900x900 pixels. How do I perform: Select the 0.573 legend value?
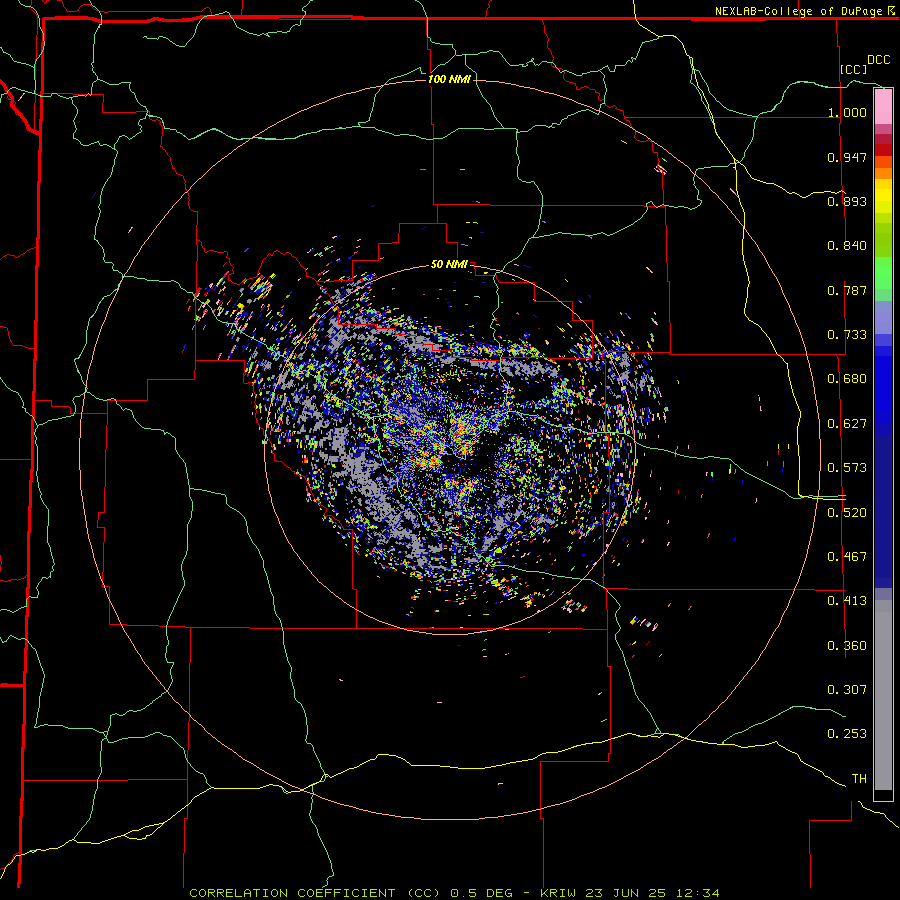pyautogui.click(x=847, y=468)
